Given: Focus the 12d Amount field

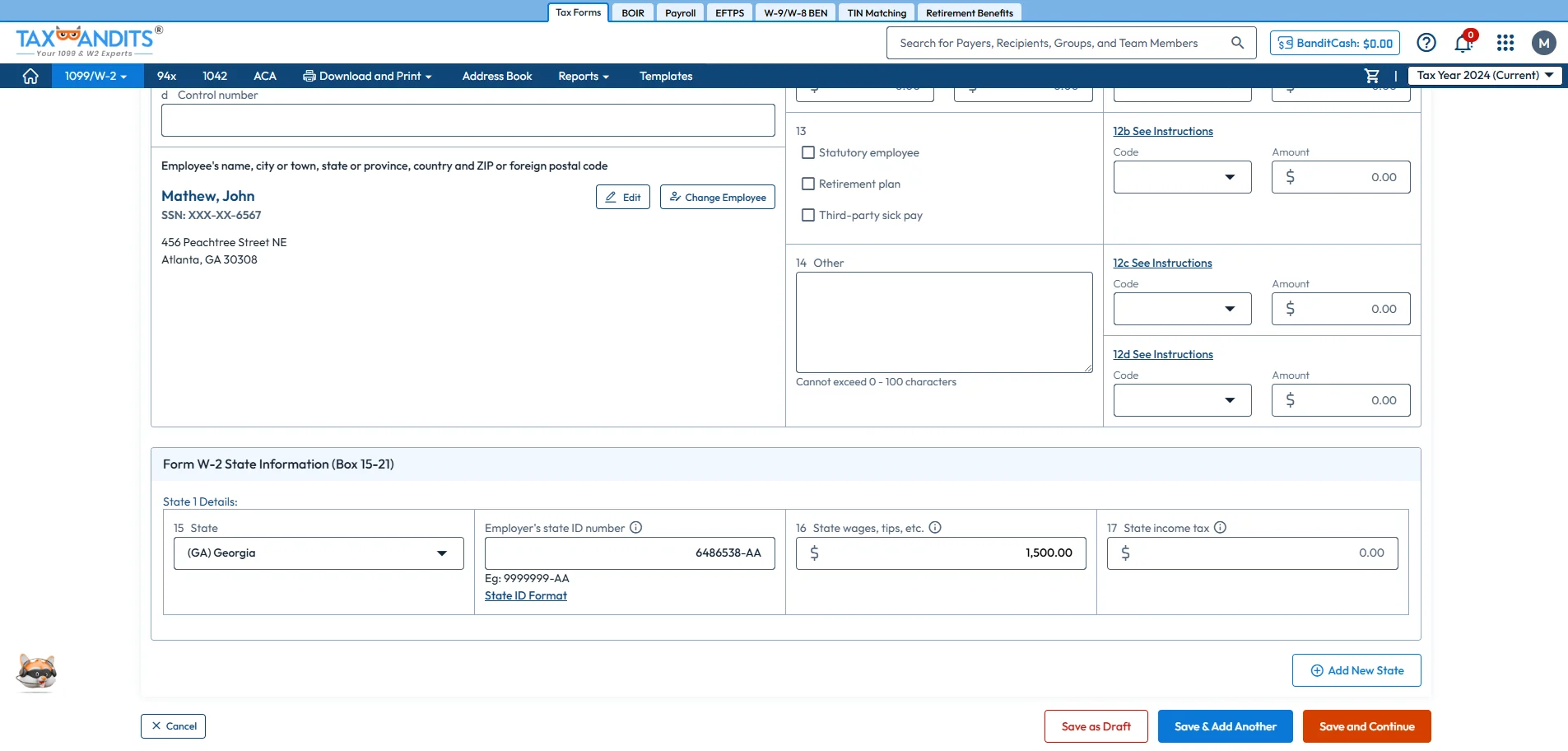Looking at the screenshot, I should (x=1341, y=400).
